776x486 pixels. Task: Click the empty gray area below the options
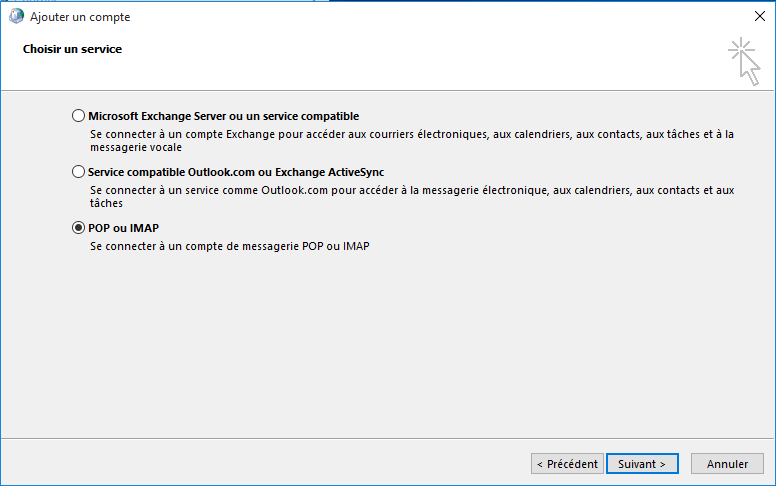point(400,350)
